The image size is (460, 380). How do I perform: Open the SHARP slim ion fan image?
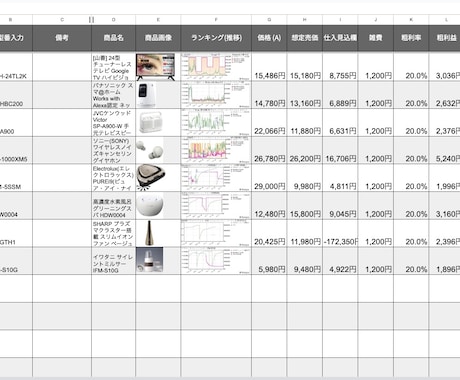point(149,233)
